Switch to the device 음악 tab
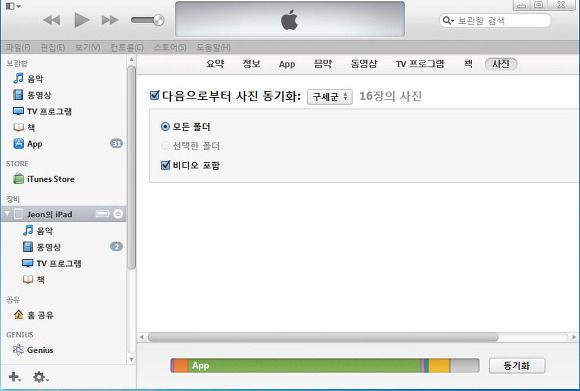 (x=323, y=64)
